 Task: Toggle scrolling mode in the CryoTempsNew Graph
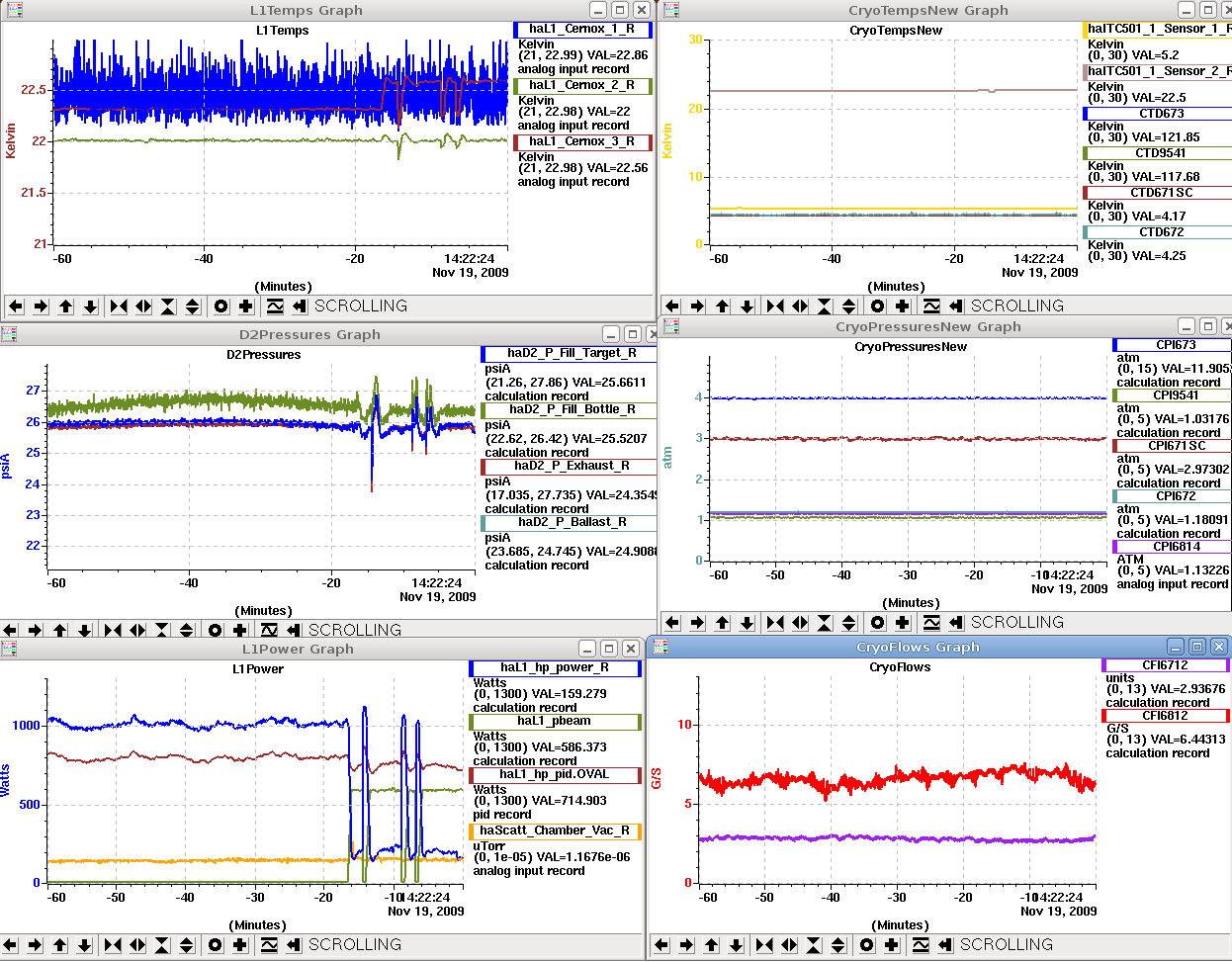tap(956, 306)
